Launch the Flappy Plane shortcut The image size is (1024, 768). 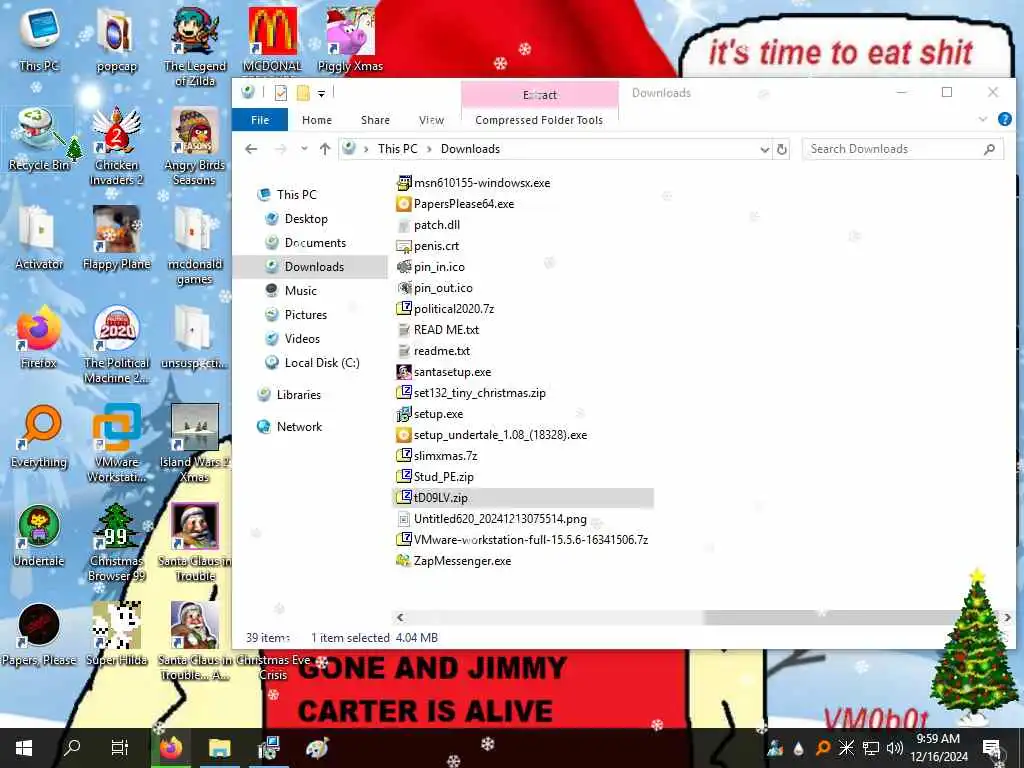[x=116, y=238]
